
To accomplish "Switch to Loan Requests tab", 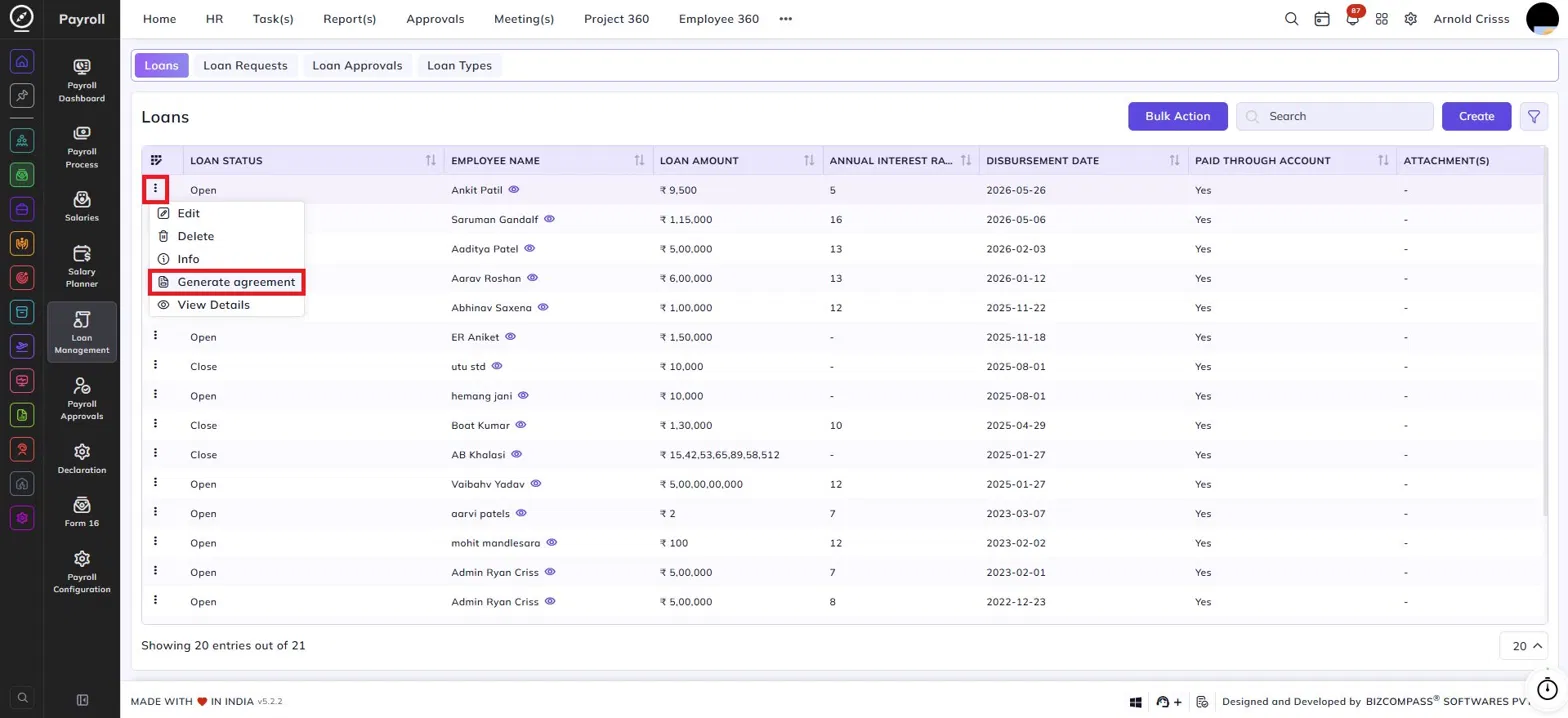I will 245,66.
